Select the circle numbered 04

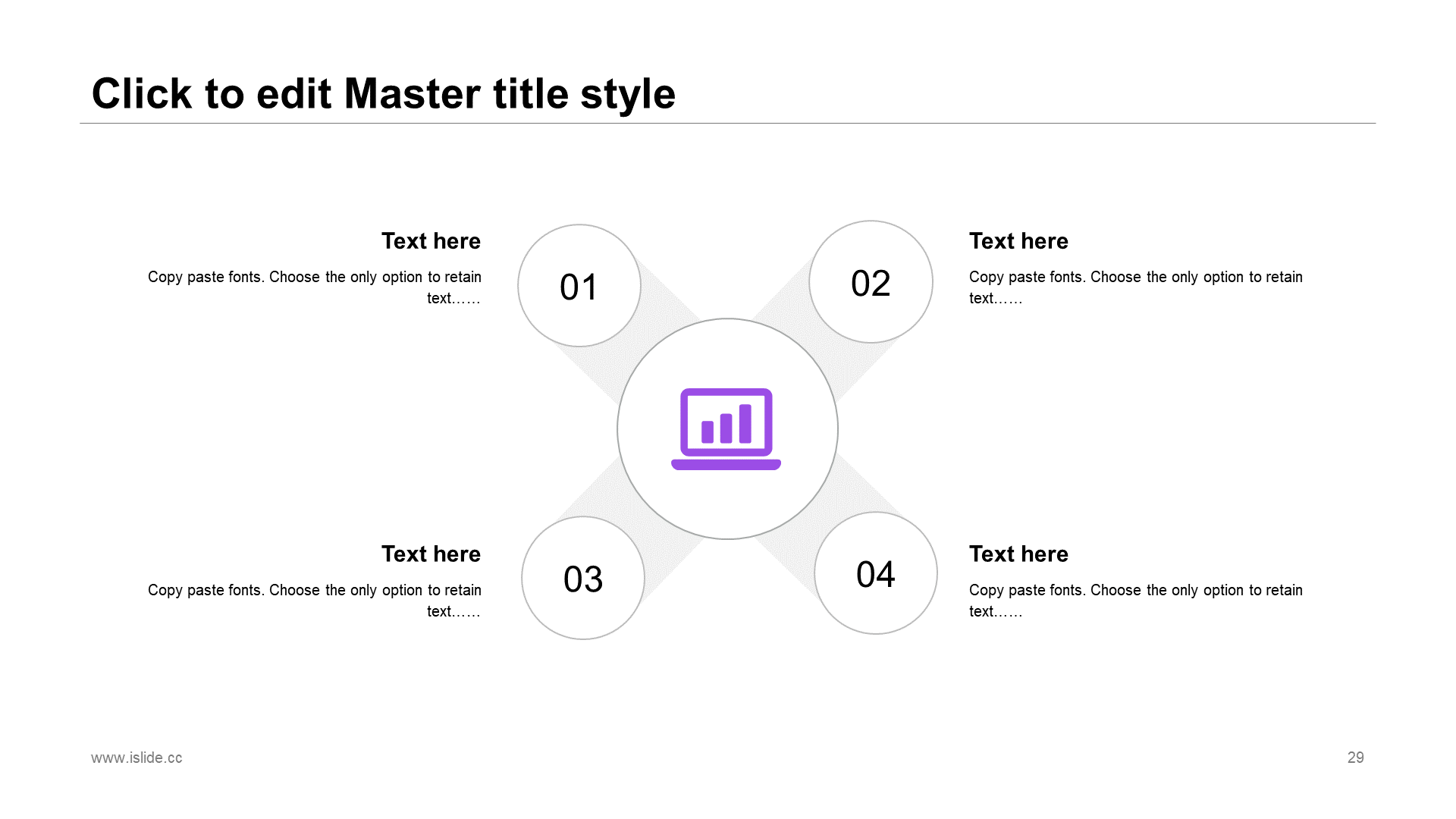(876, 573)
